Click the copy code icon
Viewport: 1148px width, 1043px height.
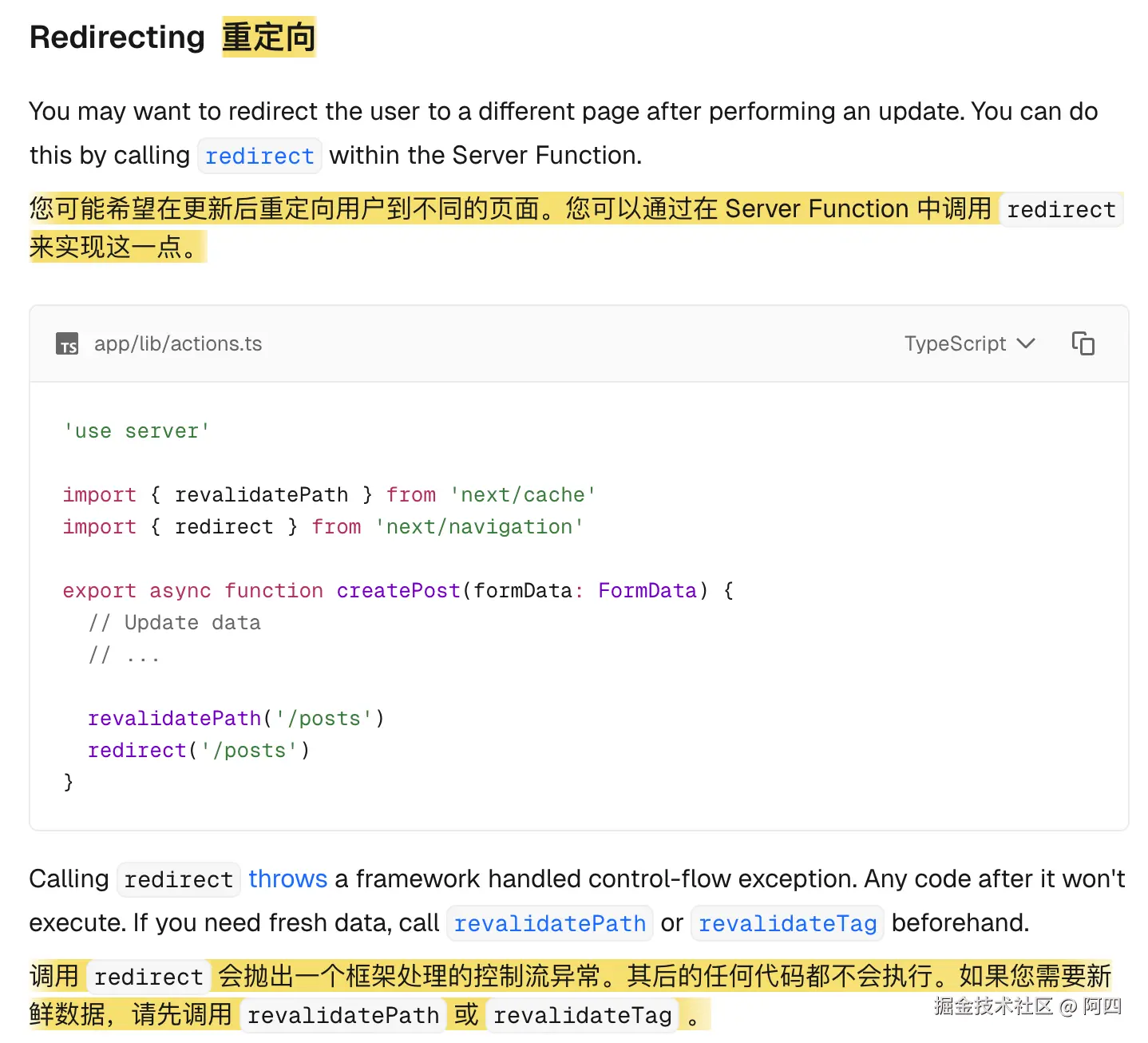(x=1083, y=343)
